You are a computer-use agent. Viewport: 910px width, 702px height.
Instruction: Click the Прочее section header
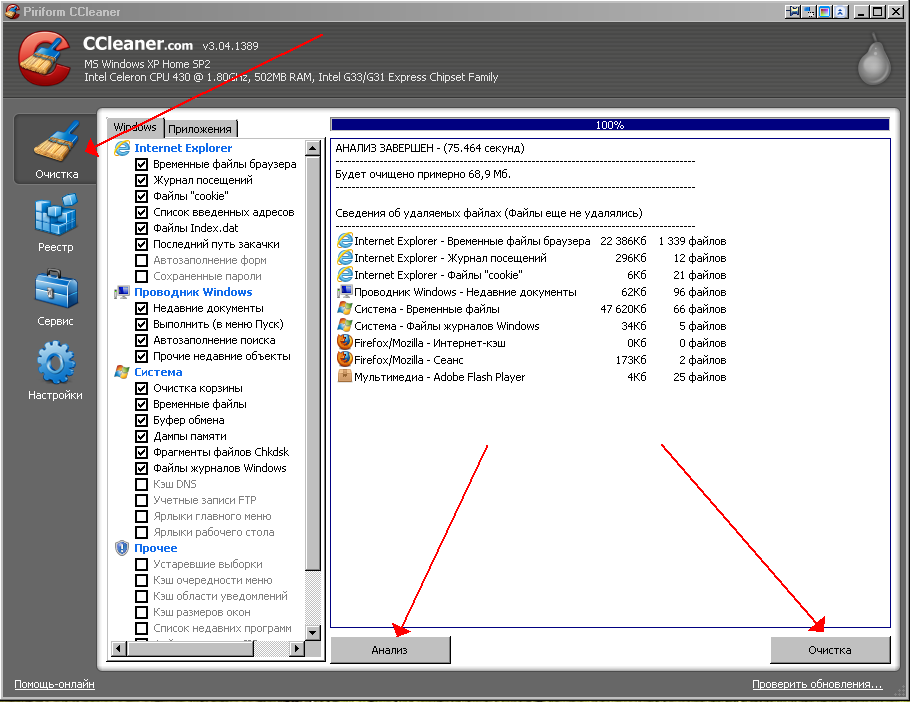(x=156, y=548)
